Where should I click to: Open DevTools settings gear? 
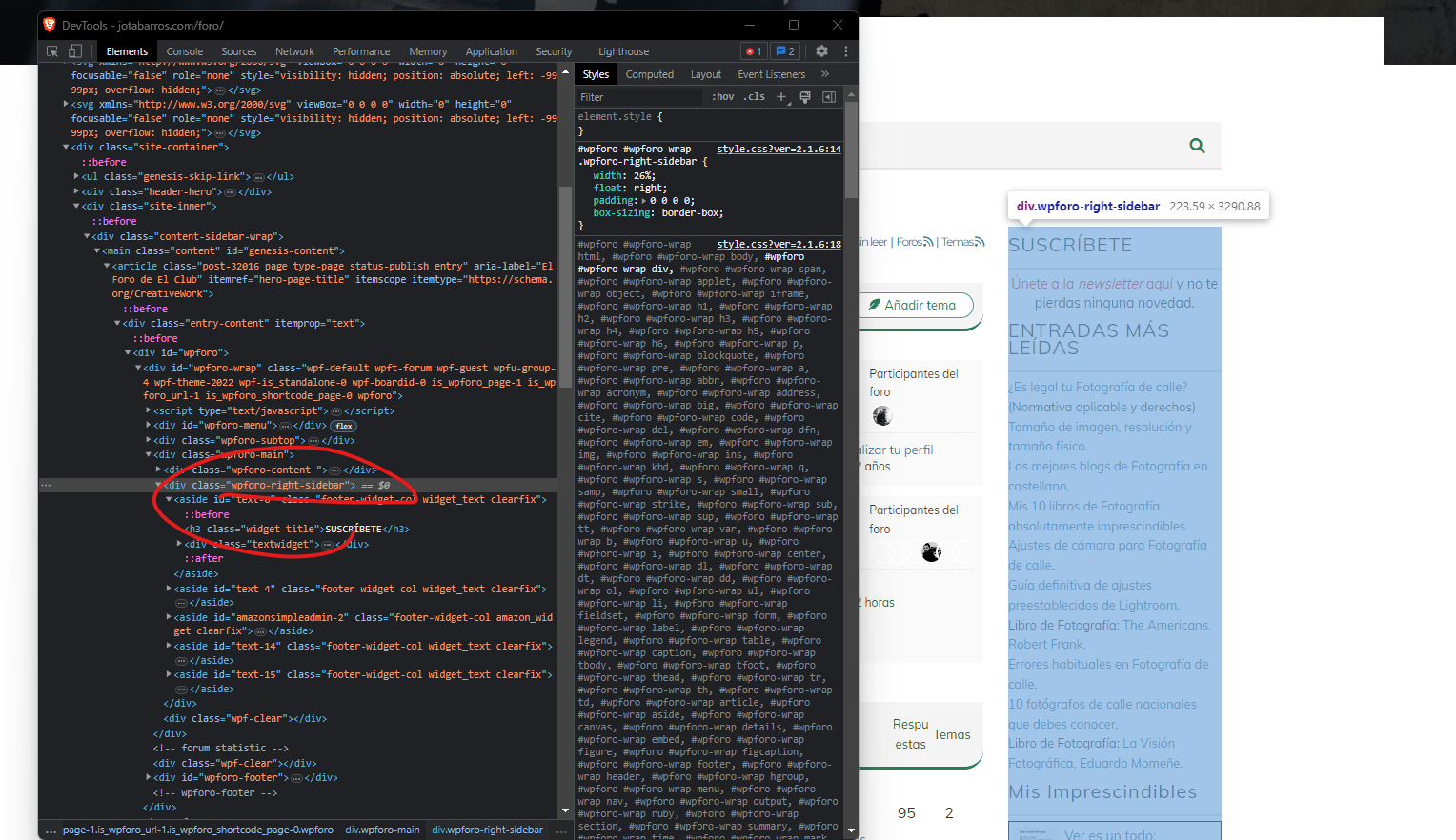click(821, 51)
